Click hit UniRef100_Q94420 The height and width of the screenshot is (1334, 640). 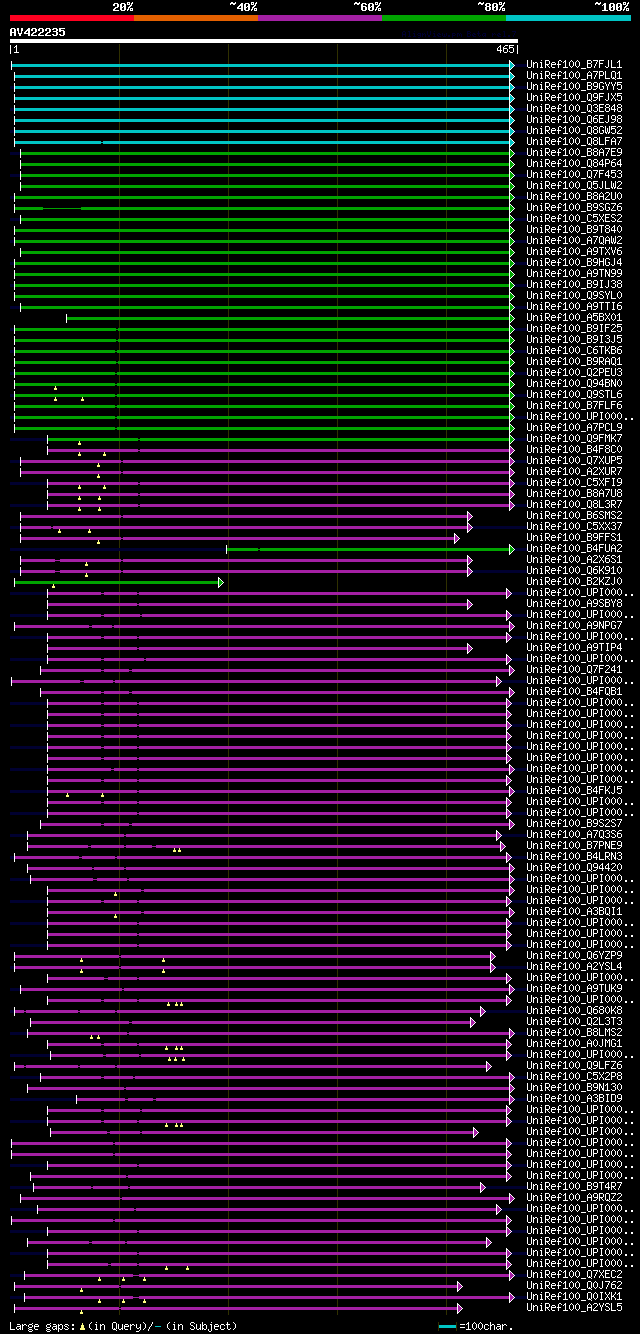point(574,867)
